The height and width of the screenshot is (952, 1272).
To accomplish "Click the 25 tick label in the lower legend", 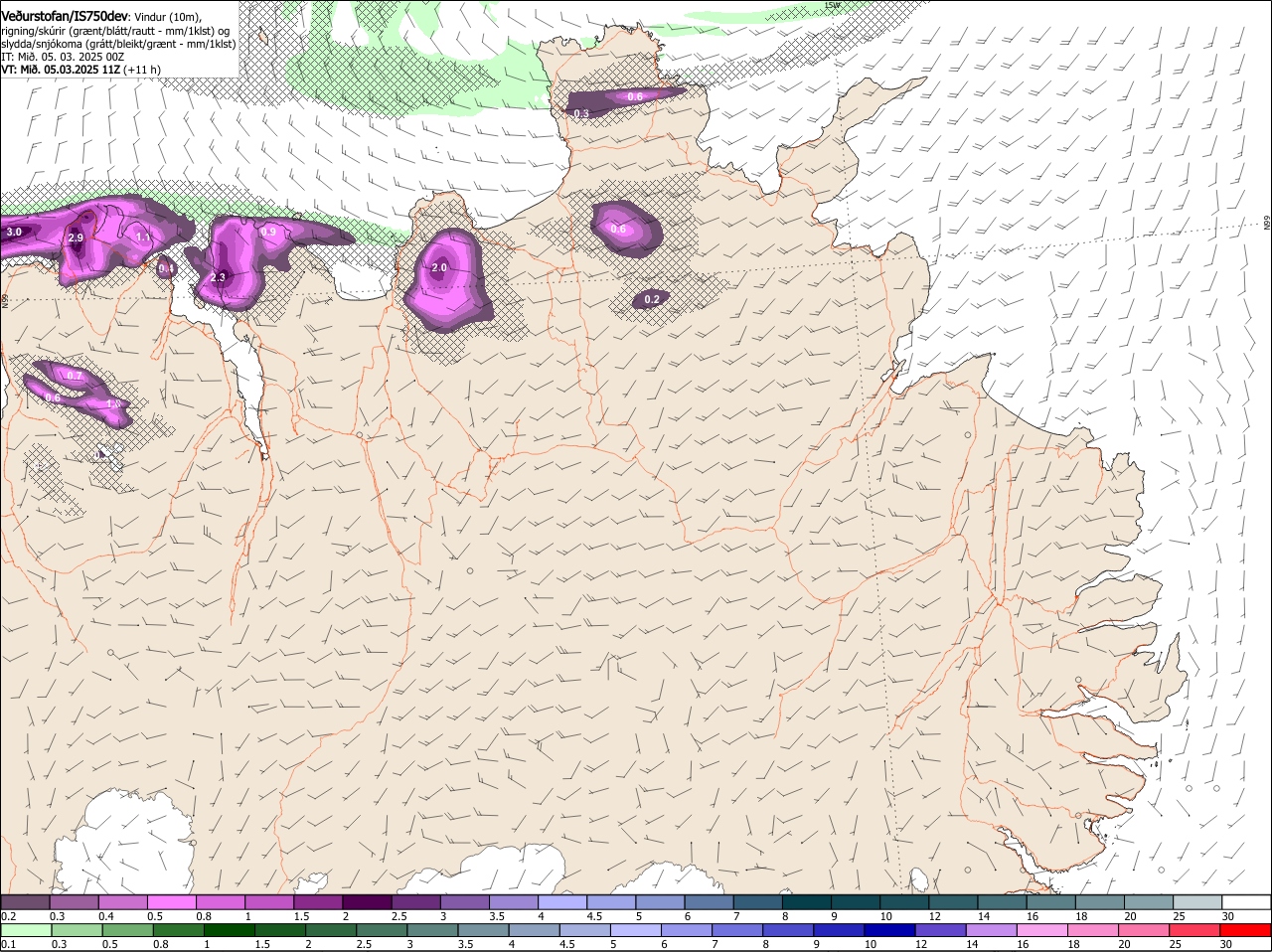I will [x=1176, y=944].
